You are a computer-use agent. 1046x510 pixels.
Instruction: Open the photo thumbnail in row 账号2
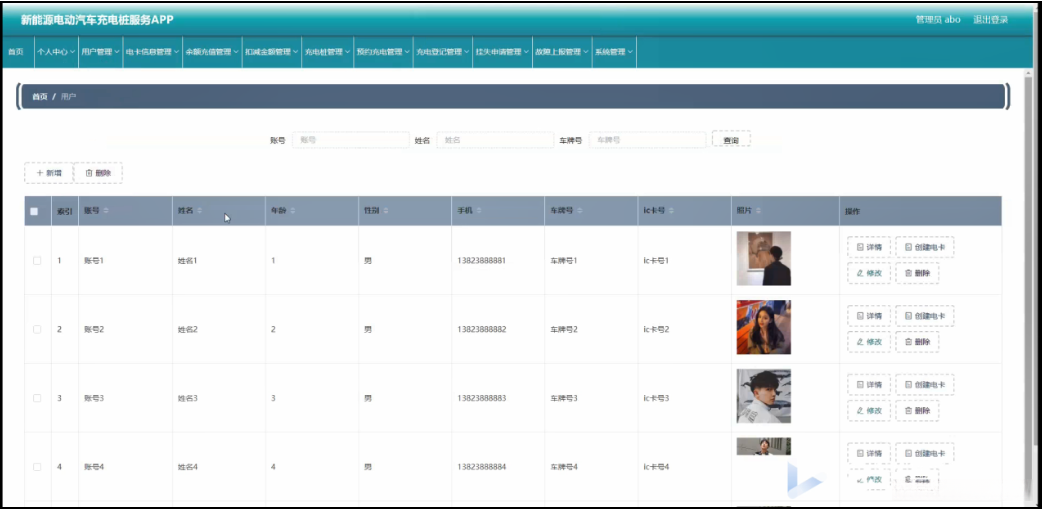point(763,327)
